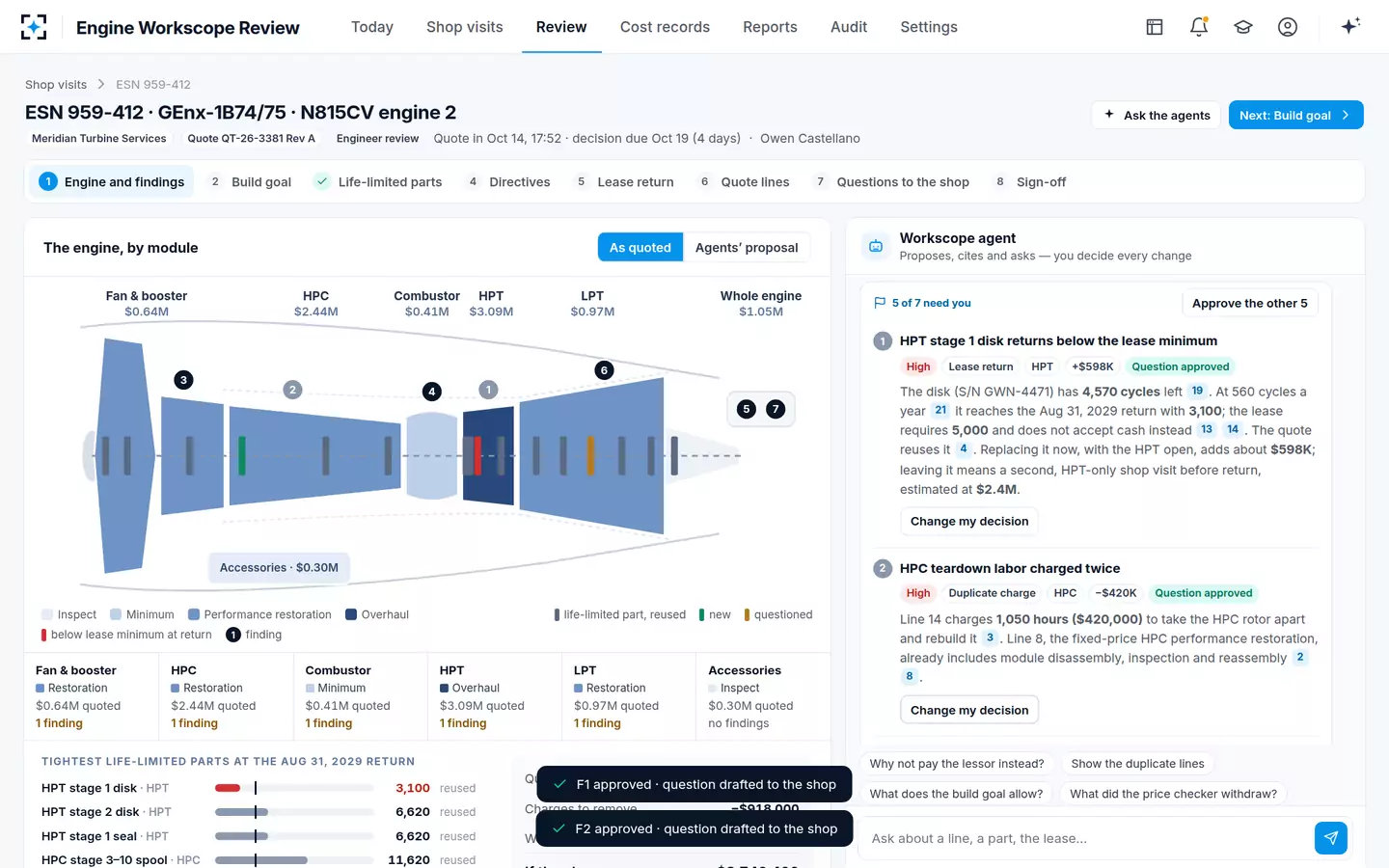Select the Life-limited parts step
The image size is (1389, 868).
pos(378,182)
